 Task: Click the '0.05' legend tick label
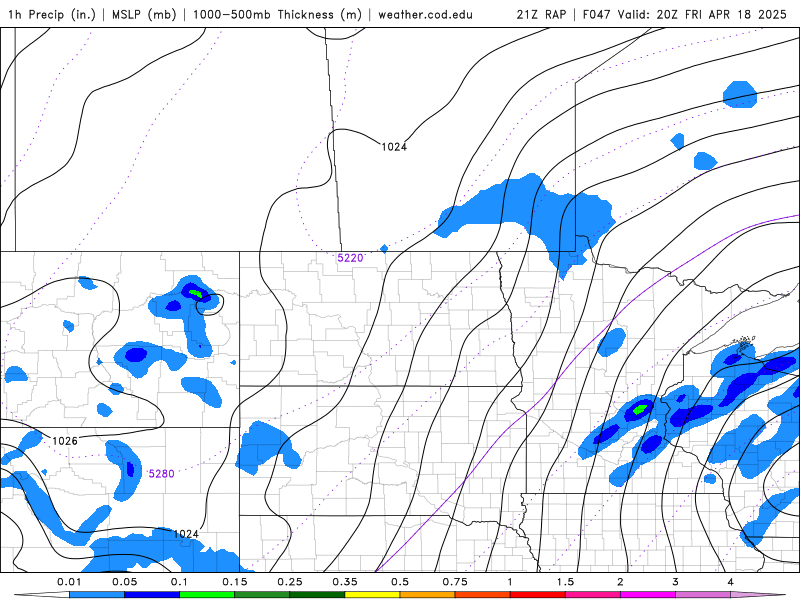coord(124,582)
